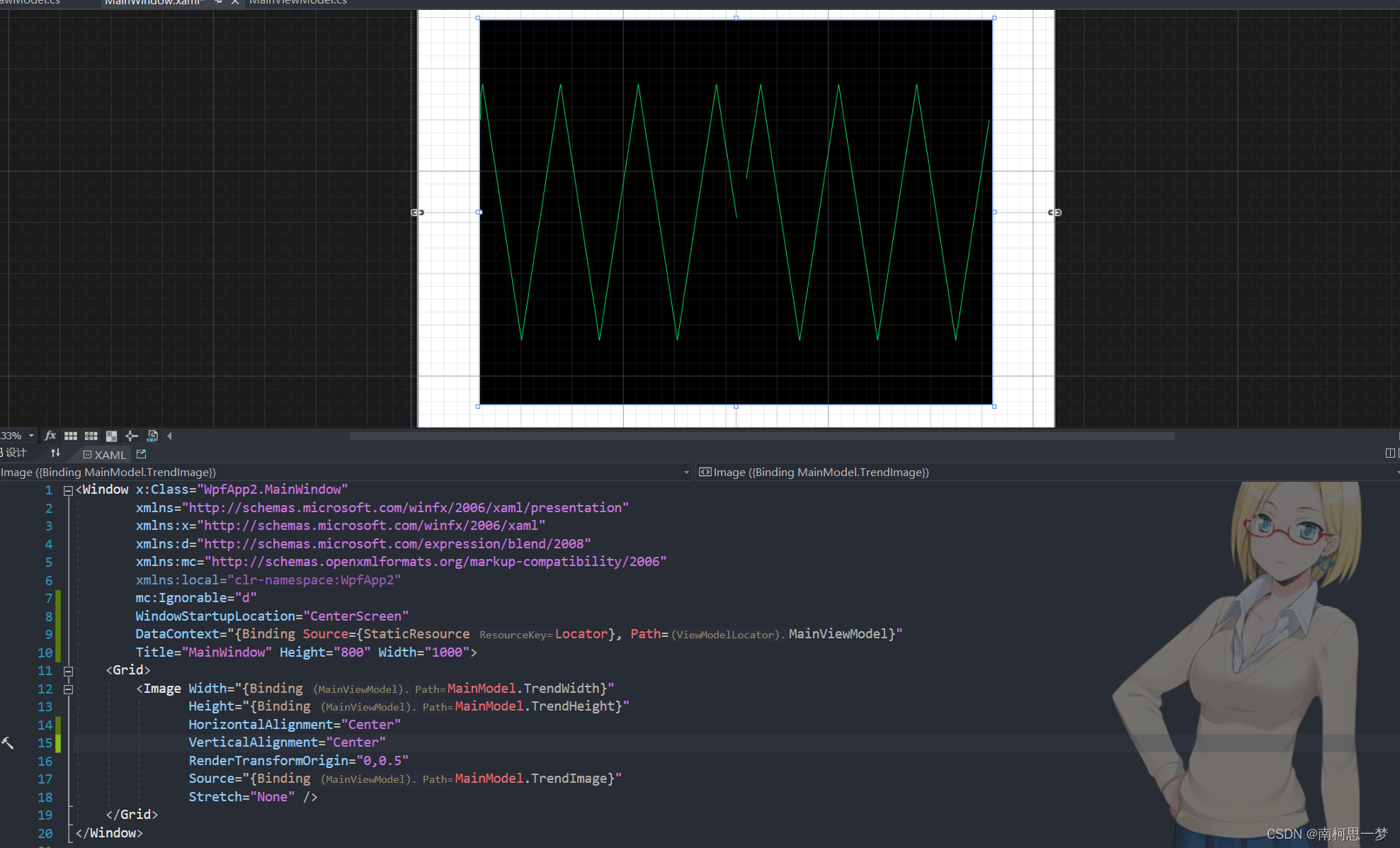Toggle show snap grid icon
This screenshot has width=1400, height=848.
point(71,436)
